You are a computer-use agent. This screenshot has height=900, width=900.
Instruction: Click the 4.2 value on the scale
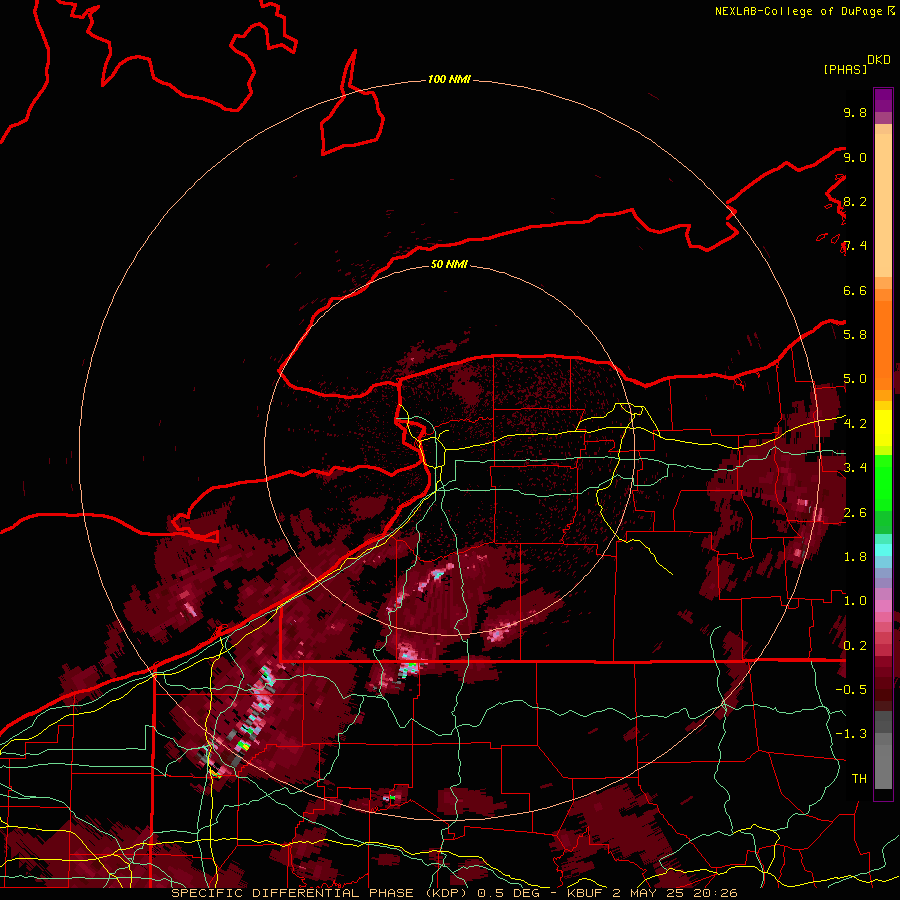click(x=855, y=424)
